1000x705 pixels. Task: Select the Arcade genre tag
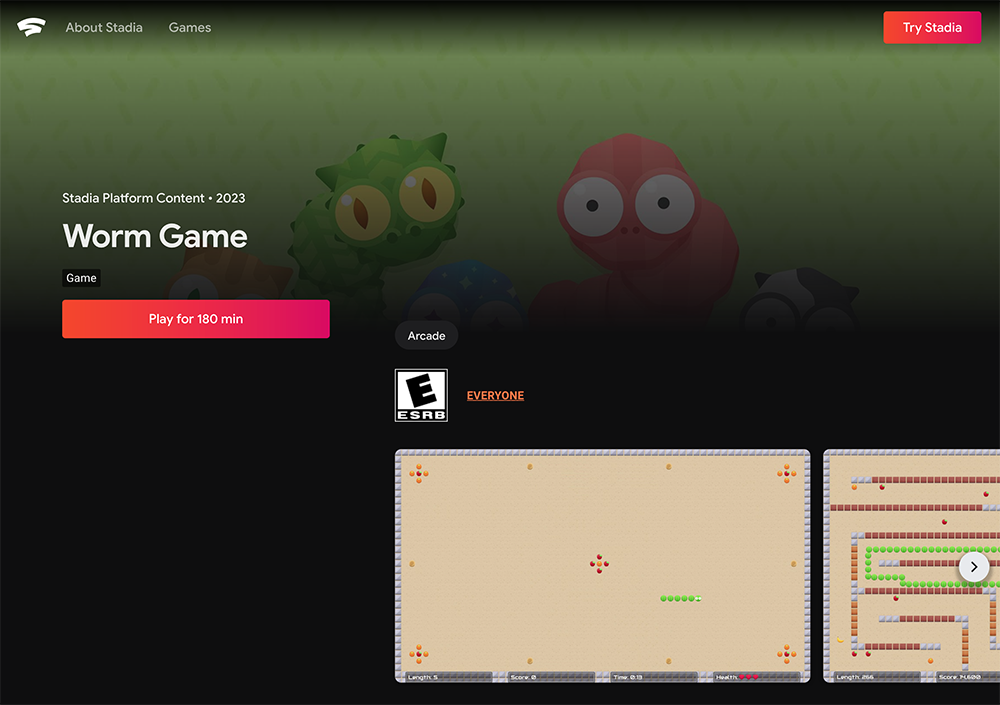[426, 336]
